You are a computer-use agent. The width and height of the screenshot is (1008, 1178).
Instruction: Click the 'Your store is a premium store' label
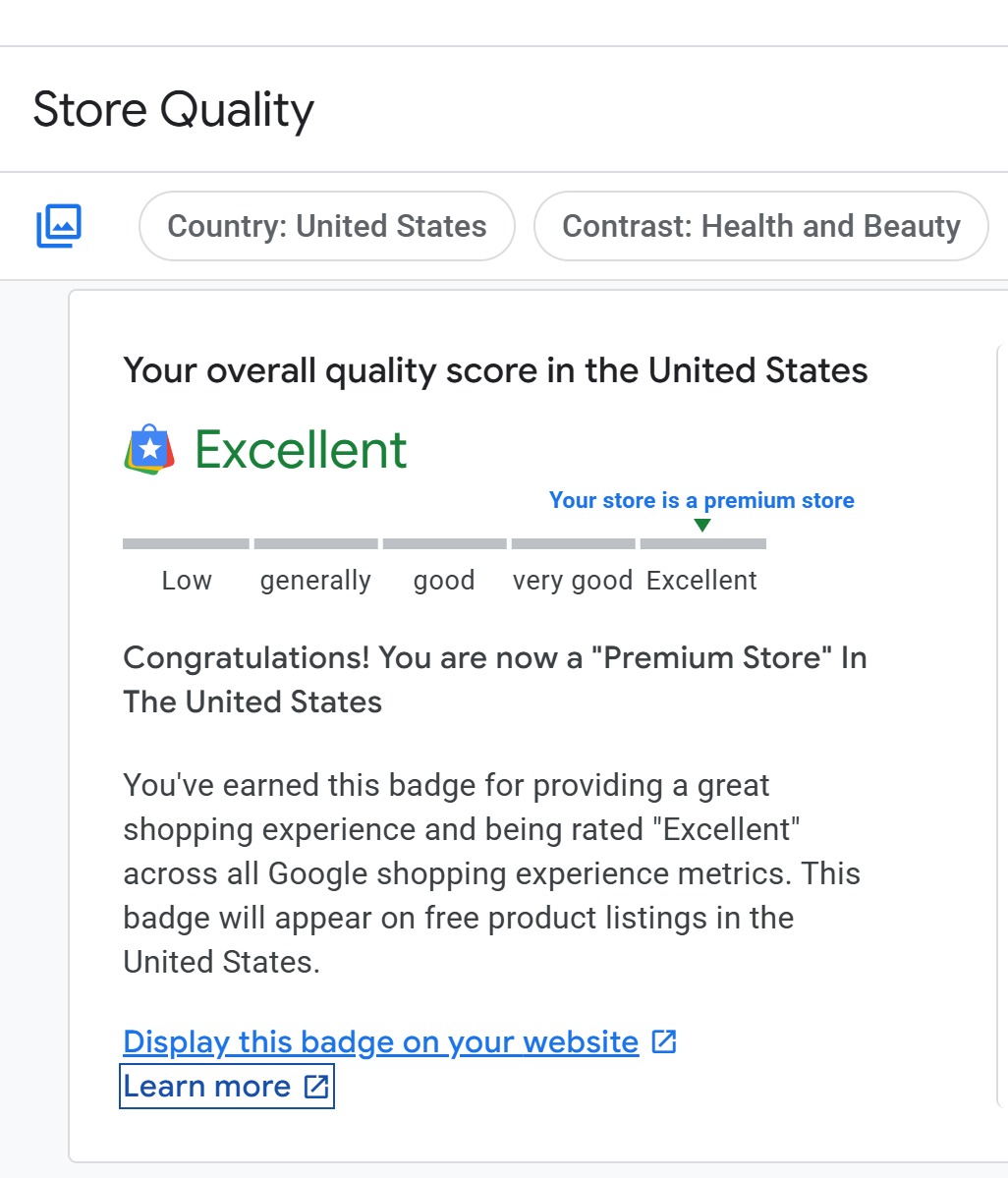click(x=701, y=500)
